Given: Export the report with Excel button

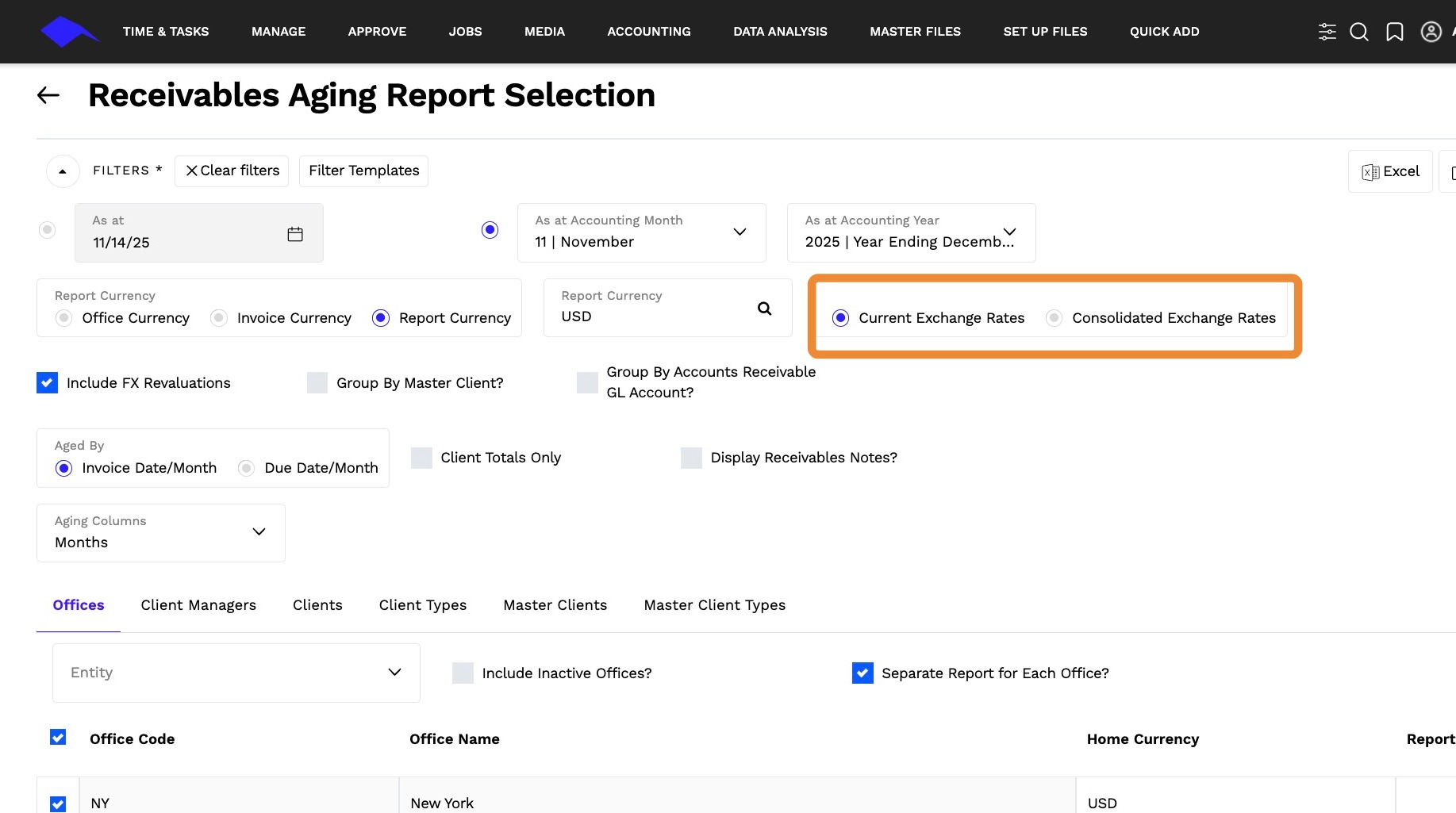Looking at the screenshot, I should point(1389,171).
